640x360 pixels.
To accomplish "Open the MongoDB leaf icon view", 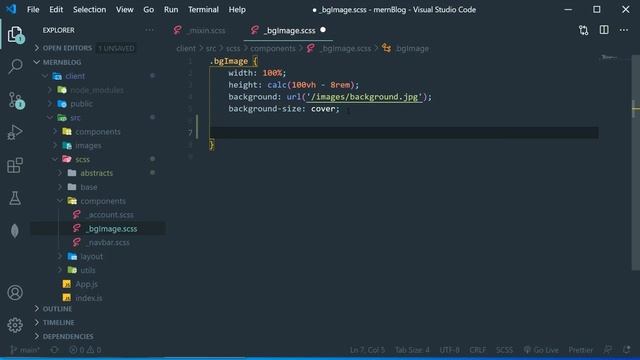I will tap(15, 231).
